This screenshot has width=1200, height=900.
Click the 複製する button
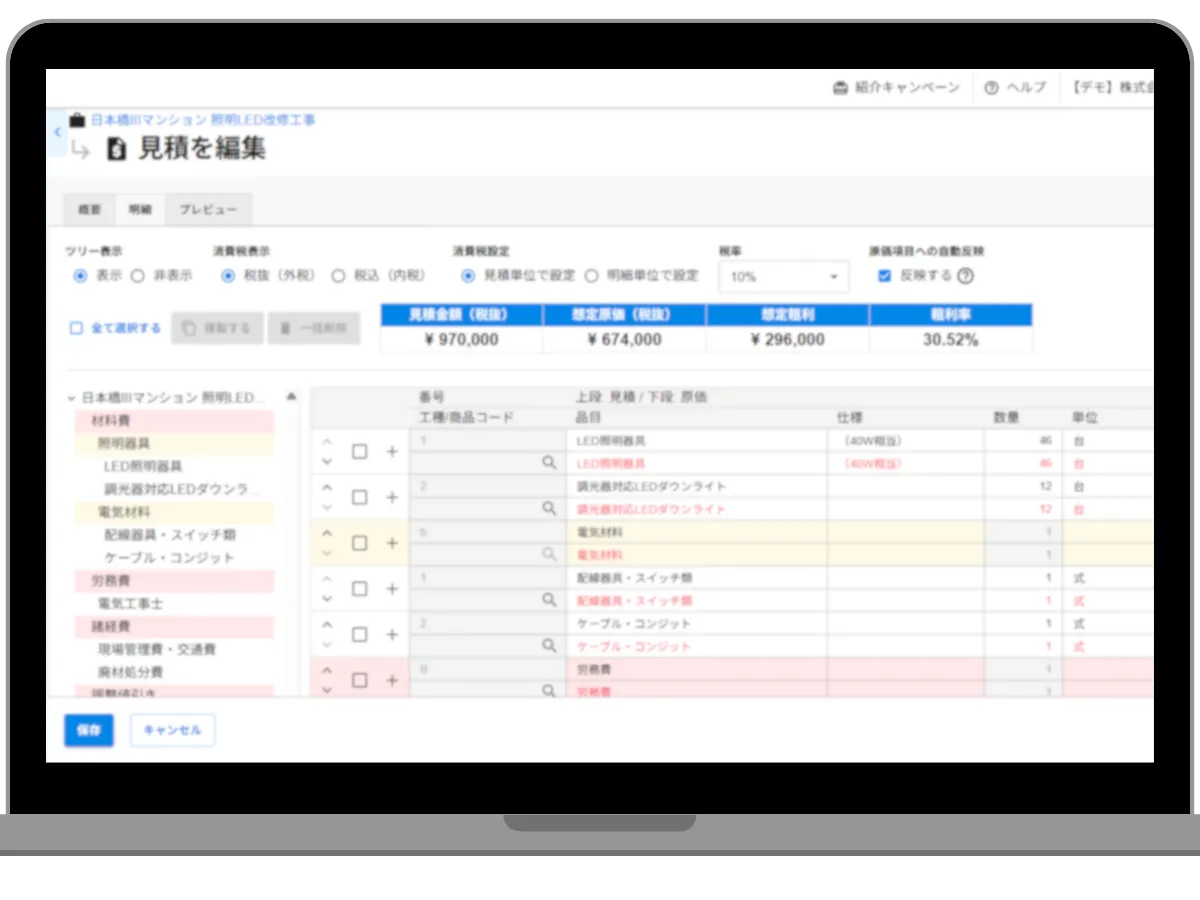pyautogui.click(x=217, y=328)
